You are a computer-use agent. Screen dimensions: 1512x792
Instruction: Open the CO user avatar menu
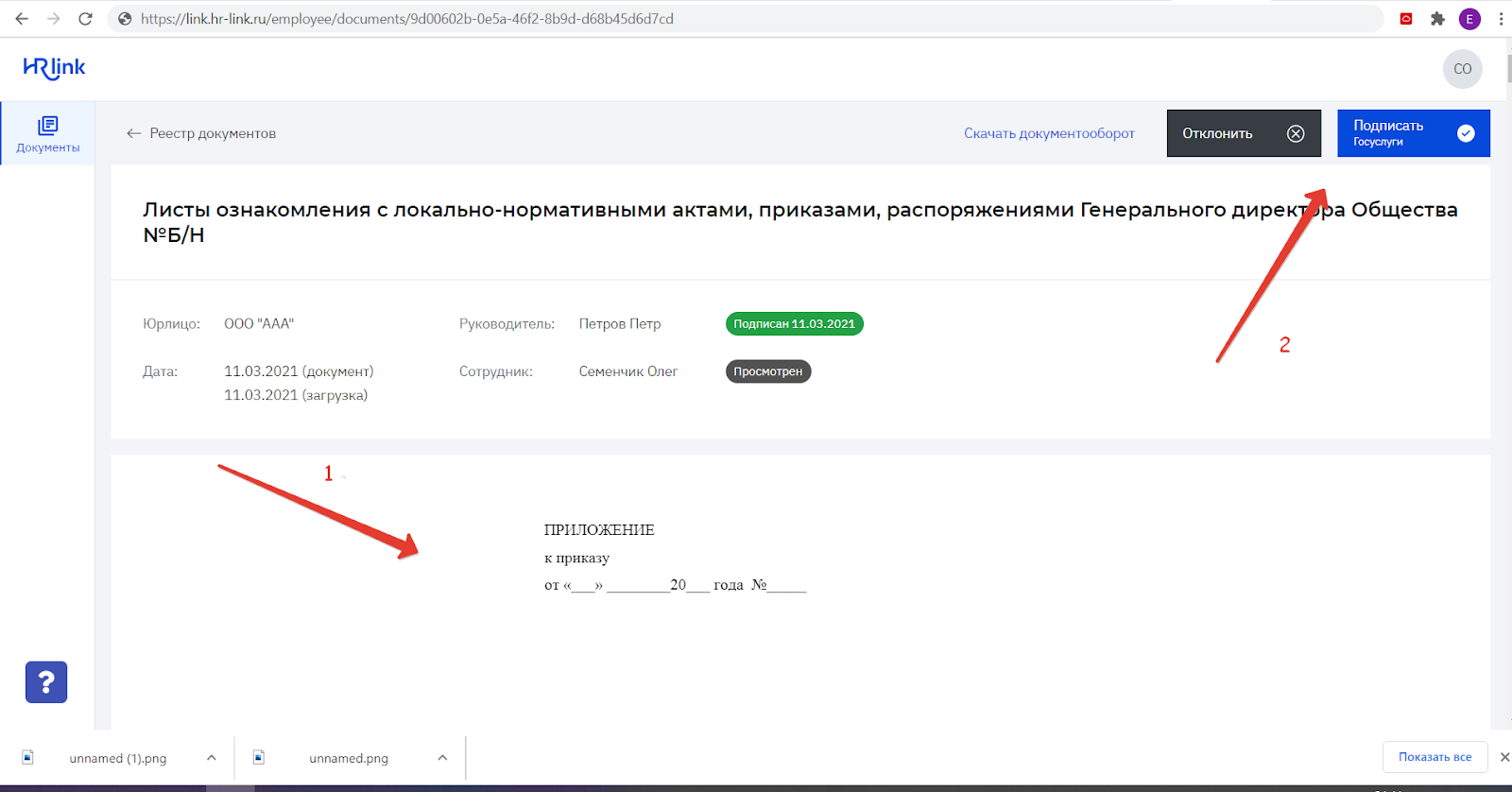1462,69
